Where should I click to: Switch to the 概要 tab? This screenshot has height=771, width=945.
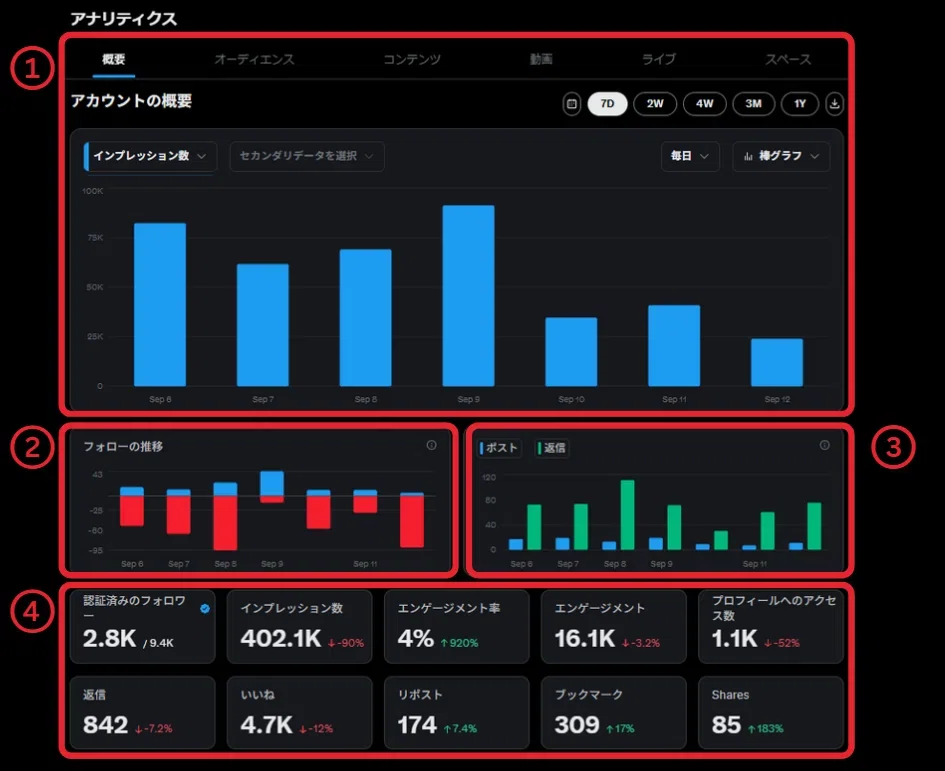pyautogui.click(x=113, y=59)
